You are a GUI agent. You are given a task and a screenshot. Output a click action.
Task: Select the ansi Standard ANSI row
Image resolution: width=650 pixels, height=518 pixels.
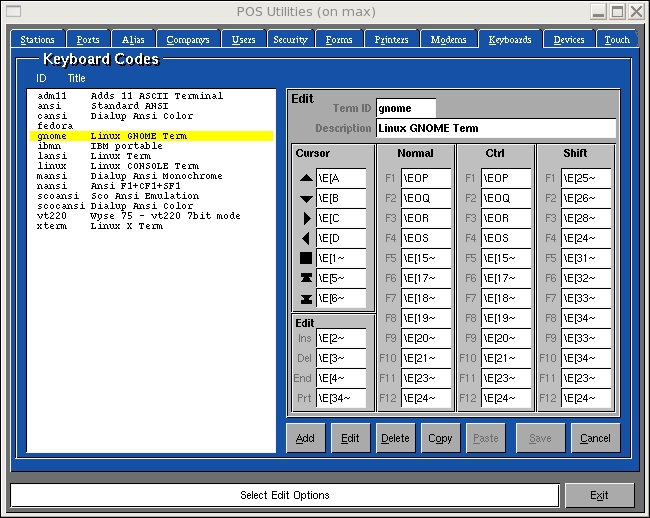click(x=151, y=106)
